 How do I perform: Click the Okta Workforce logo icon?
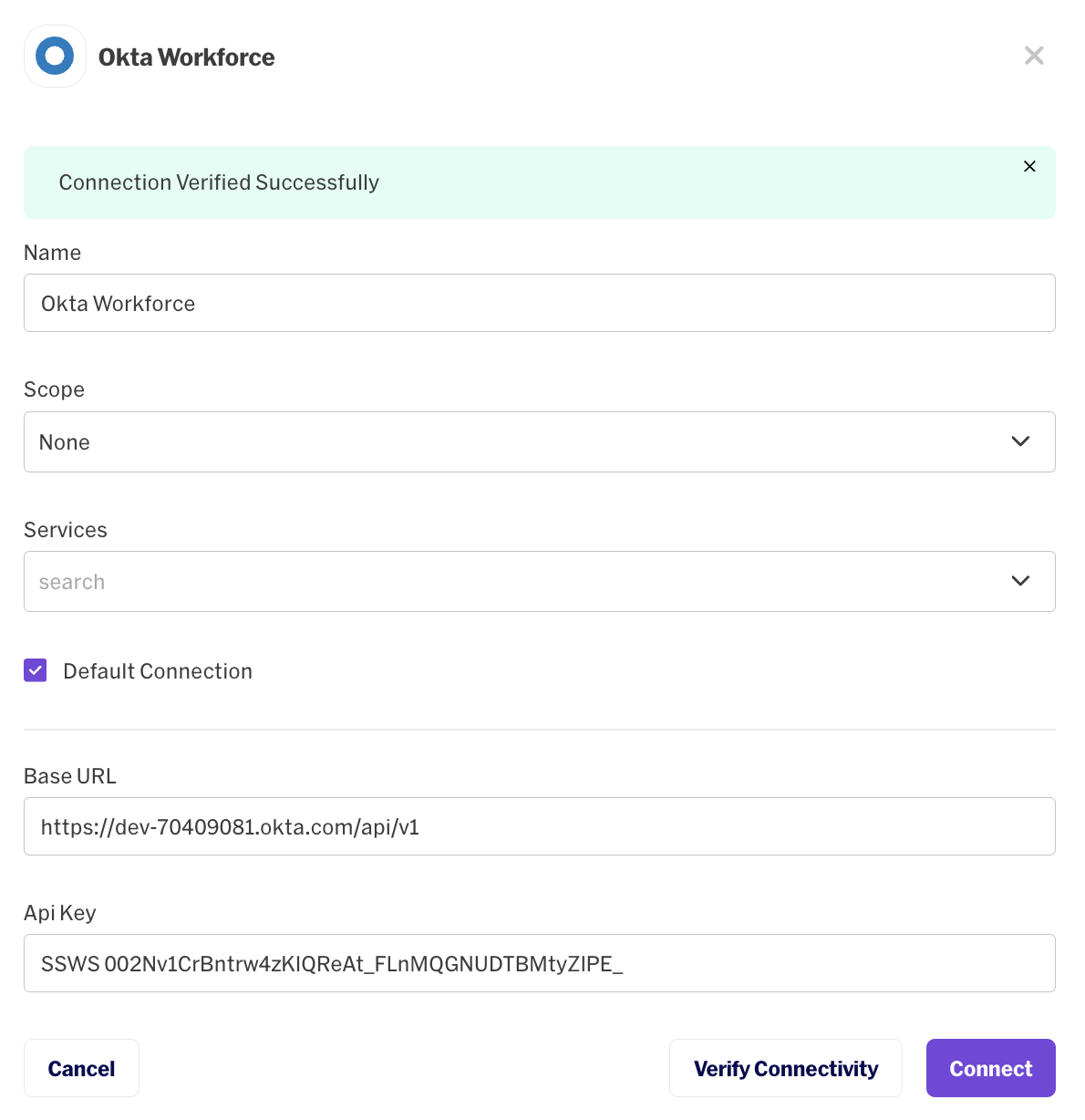click(55, 56)
